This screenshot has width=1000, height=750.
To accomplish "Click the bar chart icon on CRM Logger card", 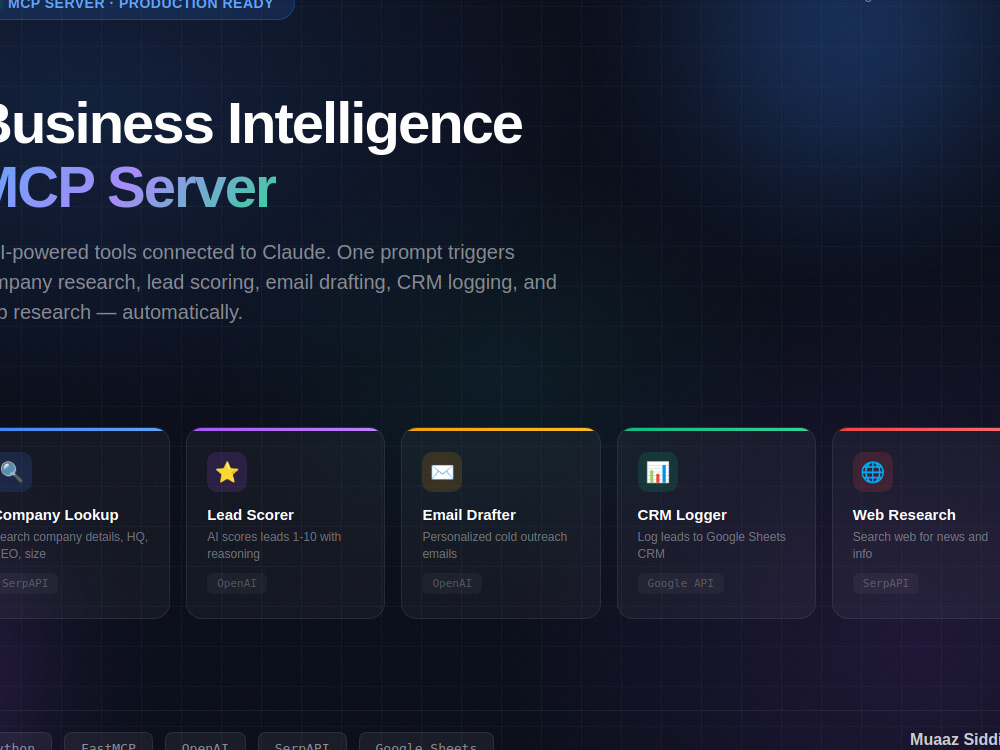I will point(658,472).
